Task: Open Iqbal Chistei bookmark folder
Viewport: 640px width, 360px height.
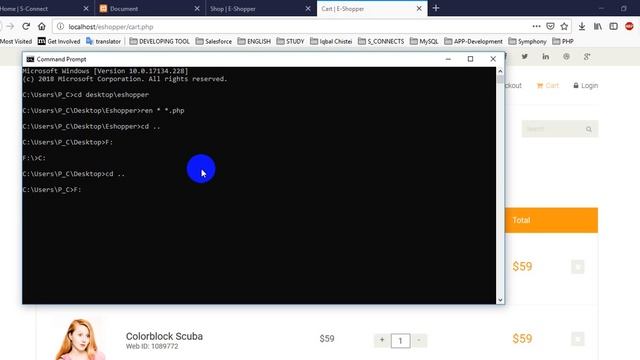Action: (x=331, y=41)
